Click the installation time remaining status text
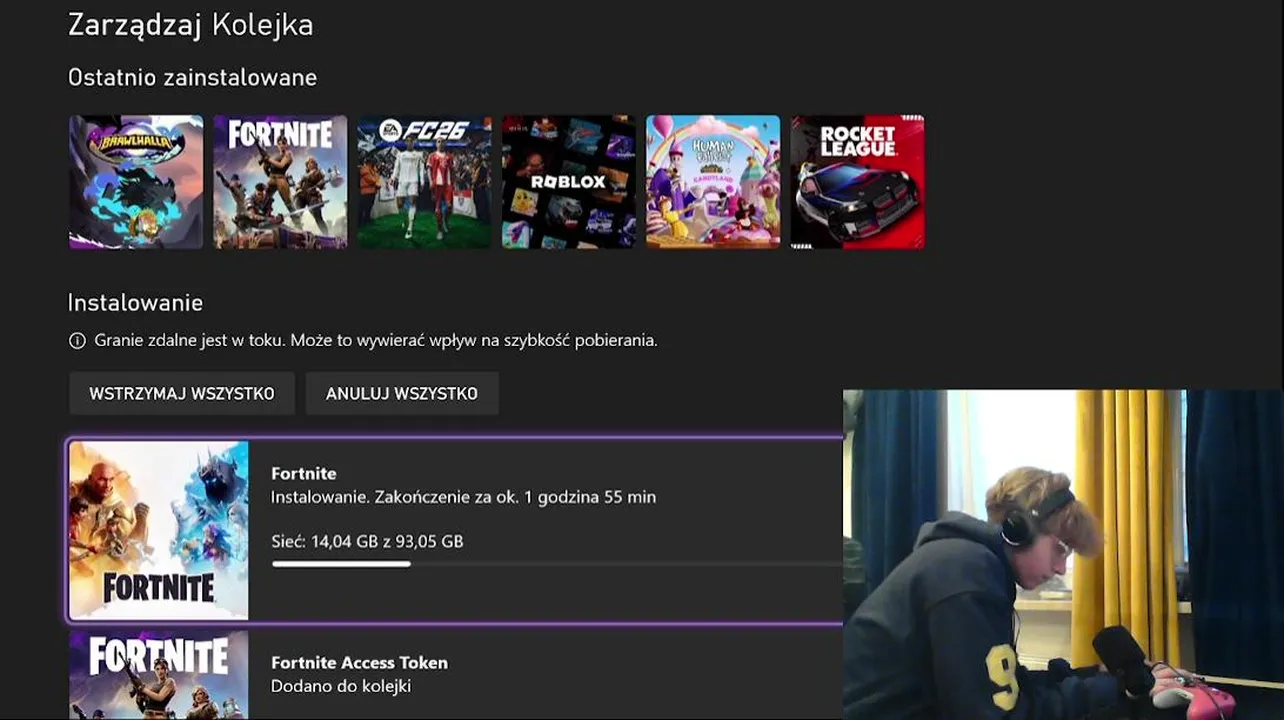 click(464, 497)
